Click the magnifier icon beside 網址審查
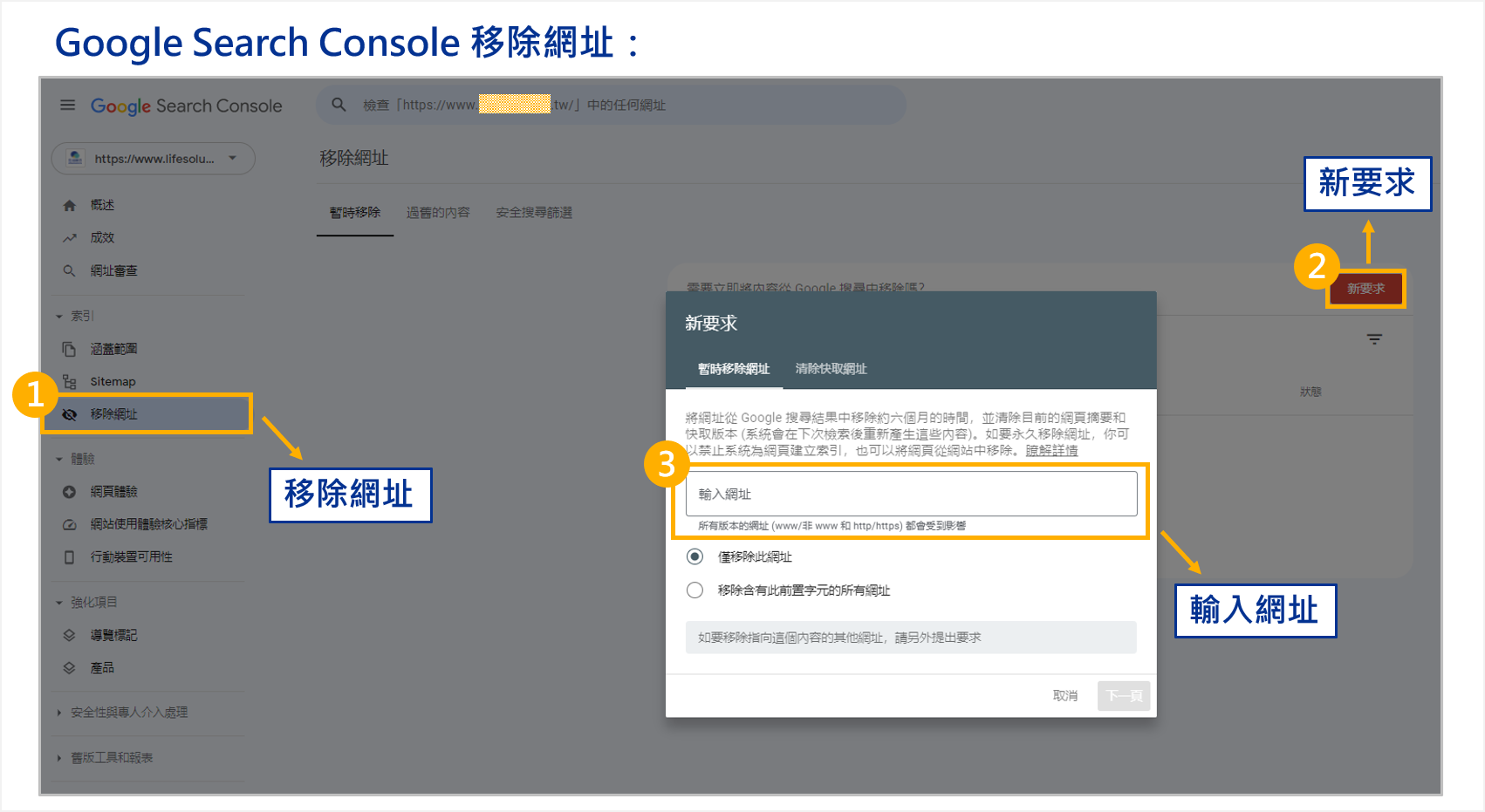The image size is (1485, 812). coord(69,271)
